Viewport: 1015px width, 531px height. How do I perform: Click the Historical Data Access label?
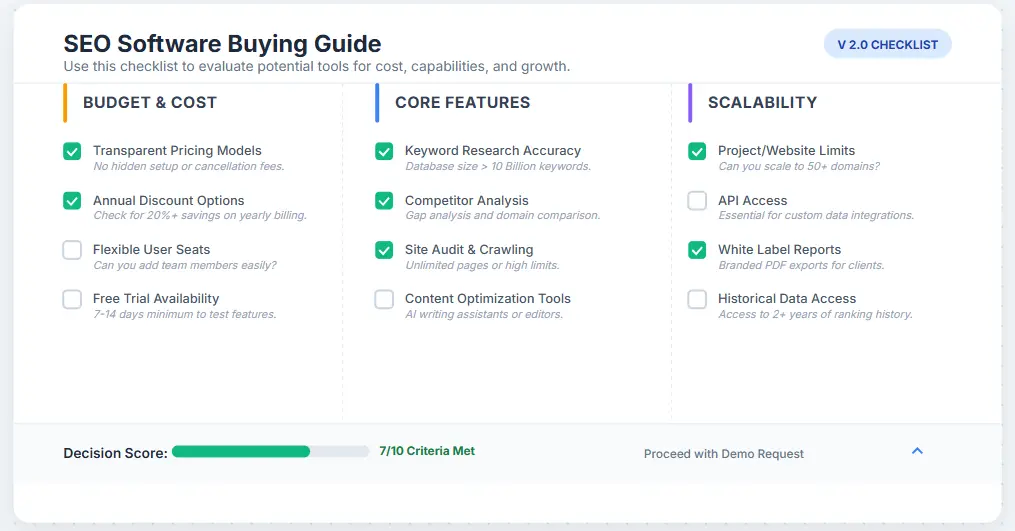tap(786, 299)
